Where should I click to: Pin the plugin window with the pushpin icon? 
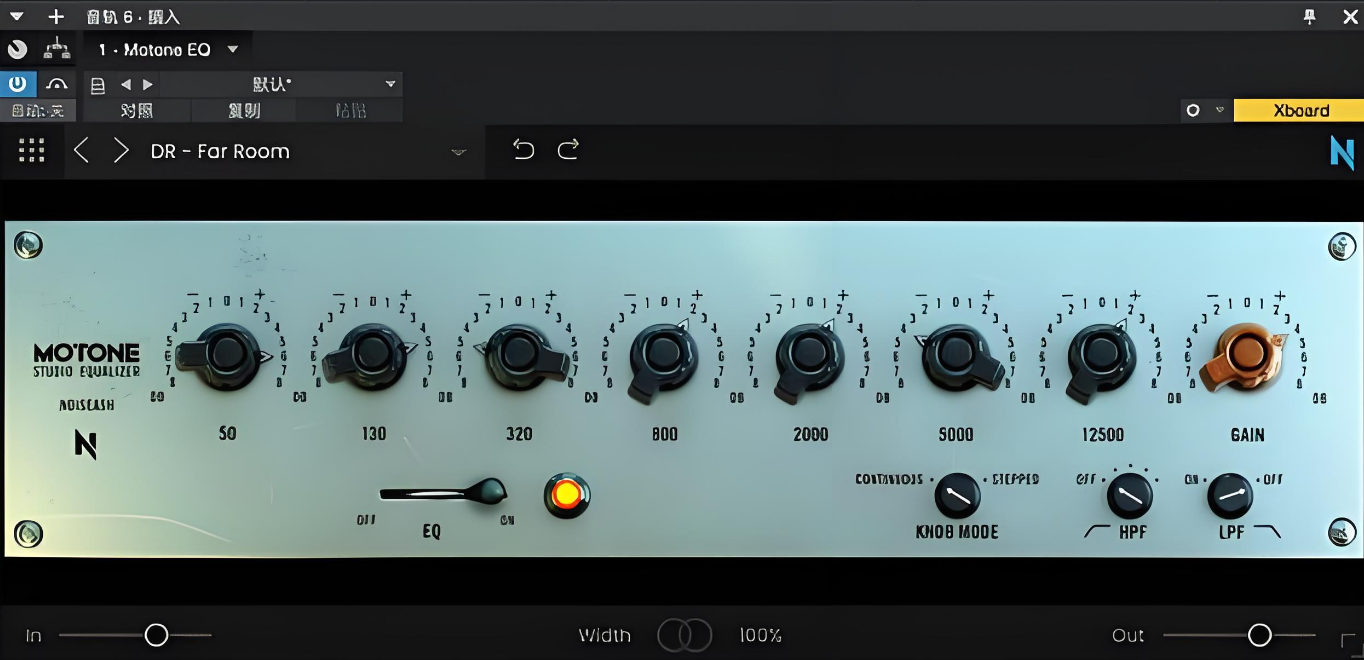point(1310,16)
